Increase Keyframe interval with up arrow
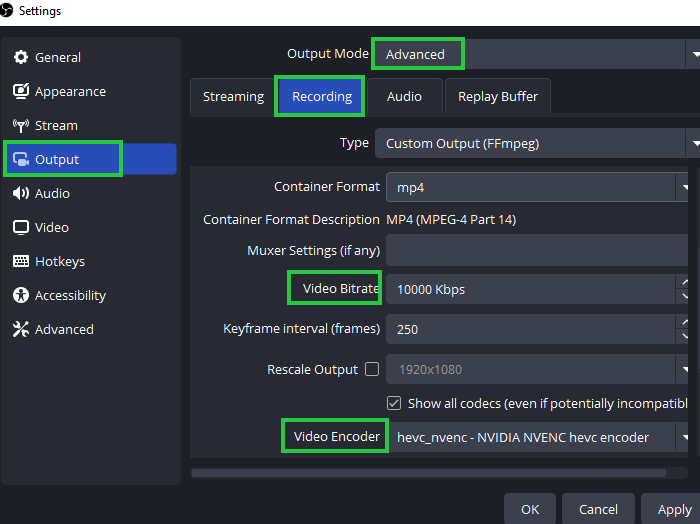The width and height of the screenshot is (700, 524). pyautogui.click(x=683, y=321)
